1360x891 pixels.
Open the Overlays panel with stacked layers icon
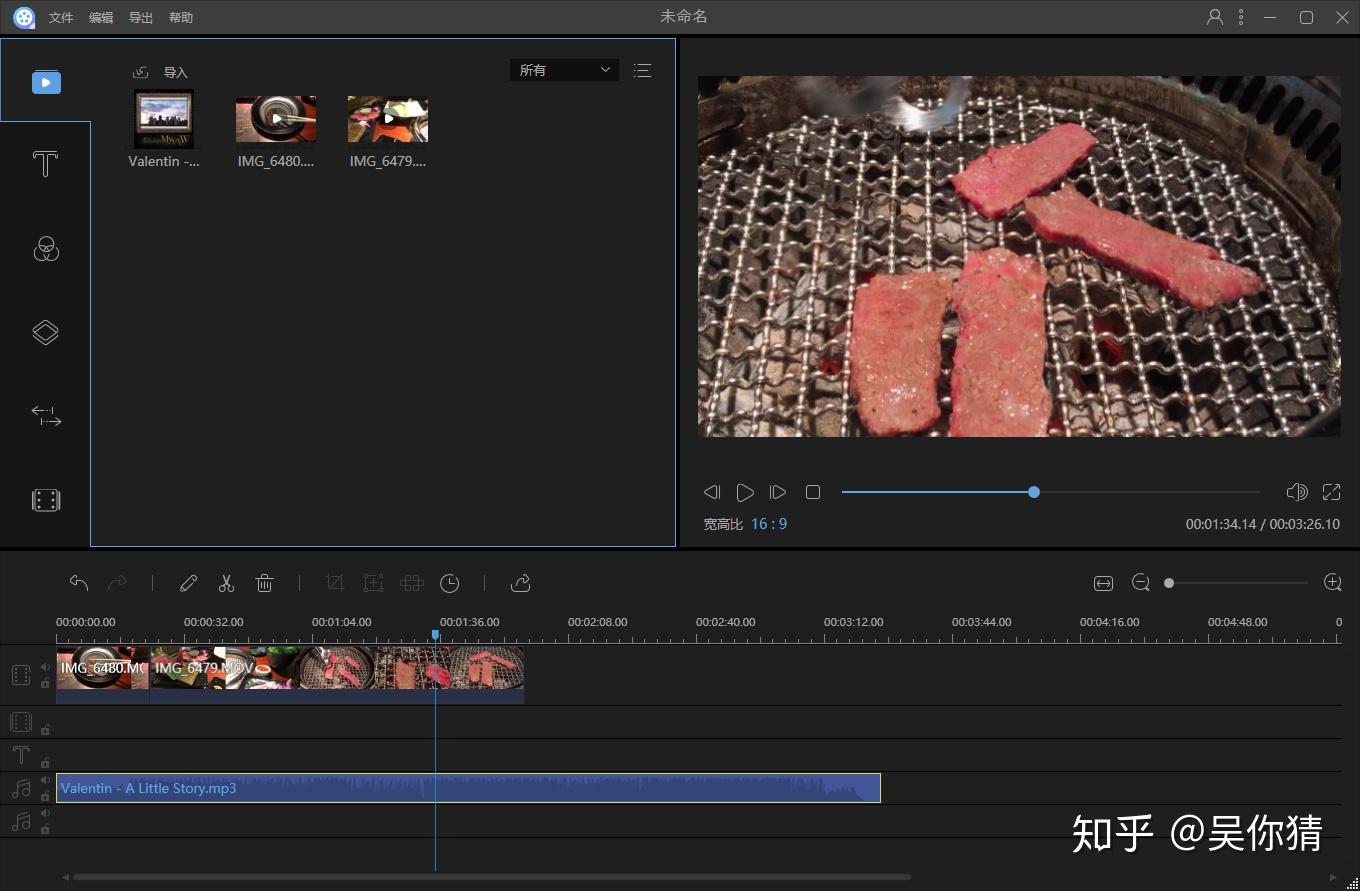pos(46,332)
